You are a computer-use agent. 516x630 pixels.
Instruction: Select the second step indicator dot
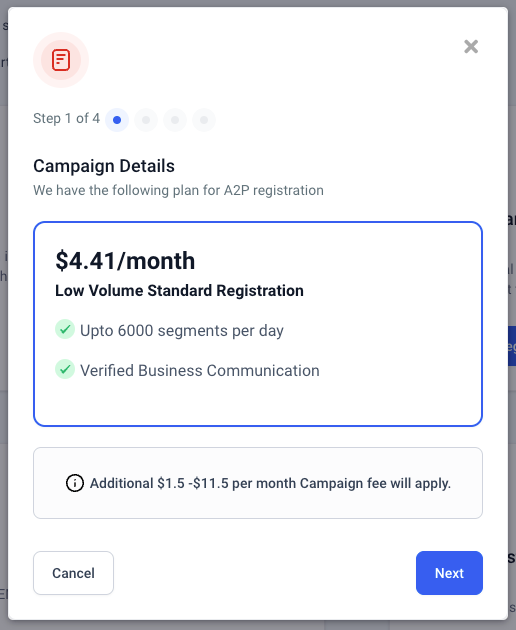[146, 120]
